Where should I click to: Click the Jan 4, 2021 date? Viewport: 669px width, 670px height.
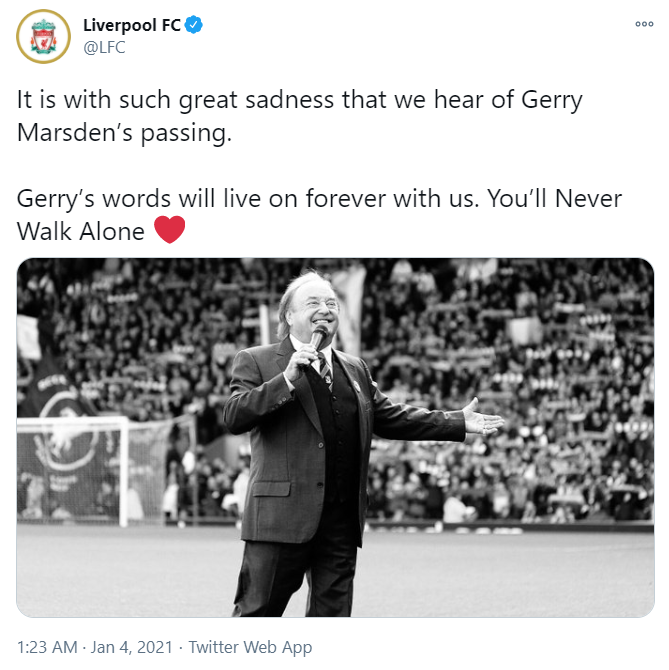tap(133, 647)
